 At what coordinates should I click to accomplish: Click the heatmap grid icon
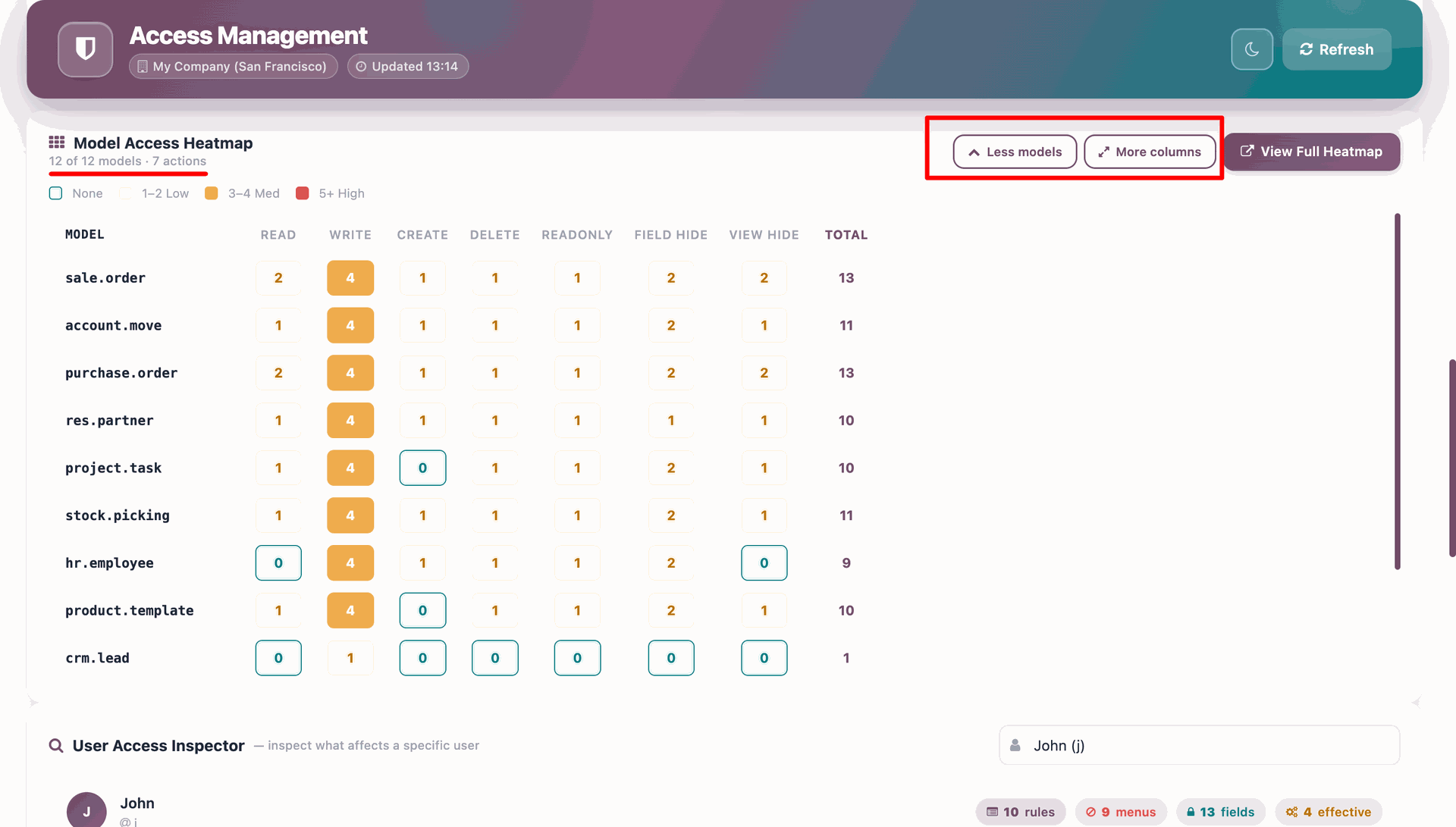pyautogui.click(x=57, y=143)
